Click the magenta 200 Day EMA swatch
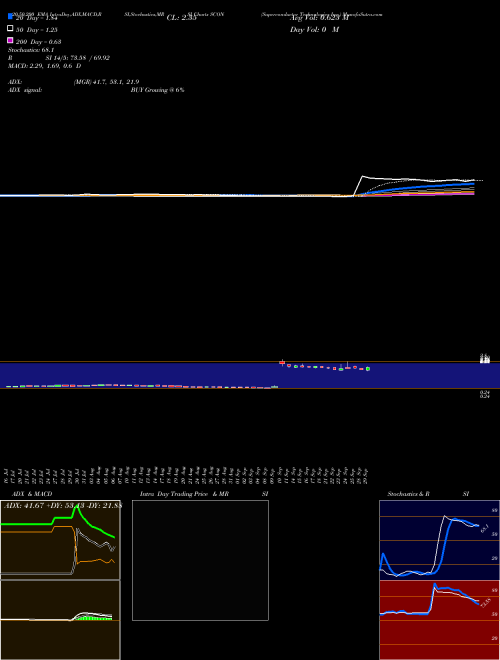The image size is (500, 660). click(10, 40)
